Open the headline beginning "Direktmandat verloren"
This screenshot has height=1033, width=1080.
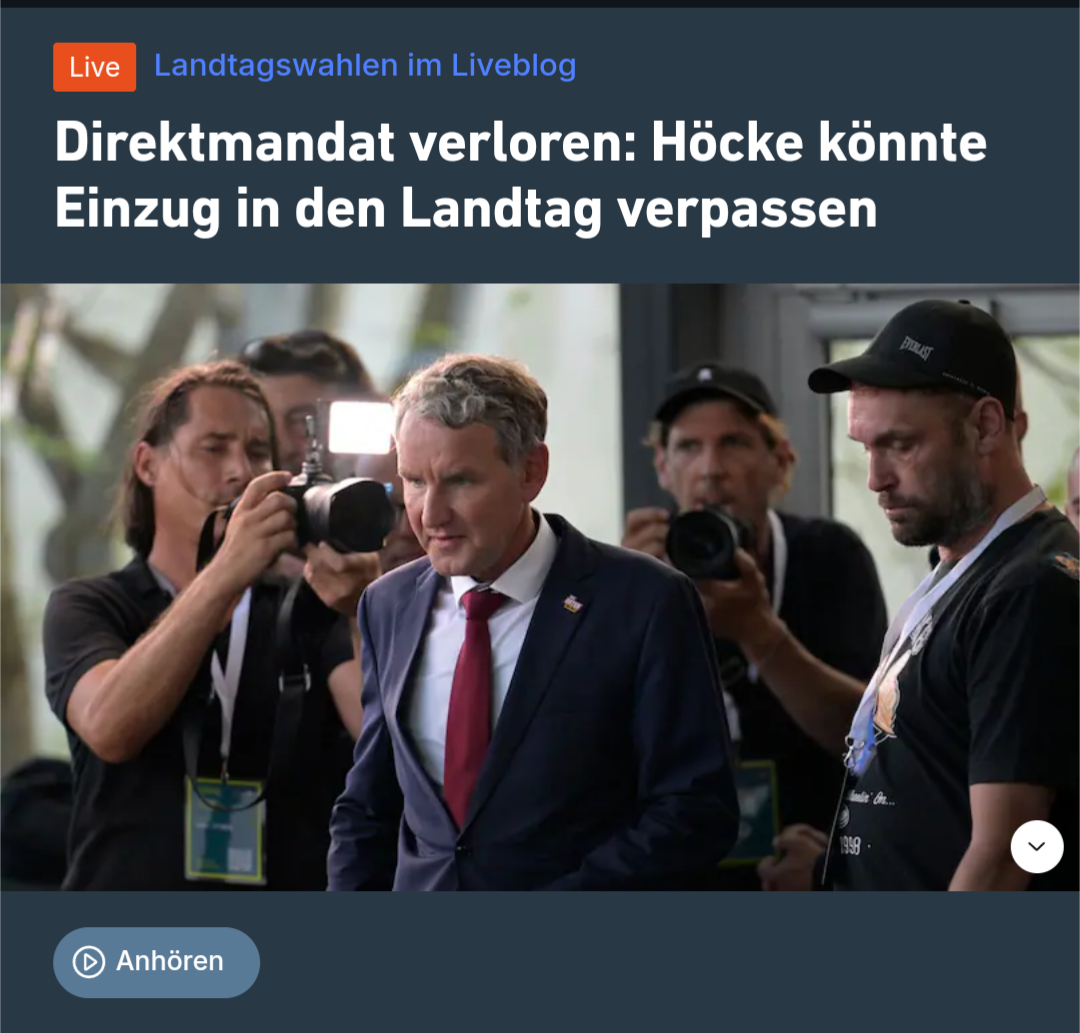(x=521, y=175)
